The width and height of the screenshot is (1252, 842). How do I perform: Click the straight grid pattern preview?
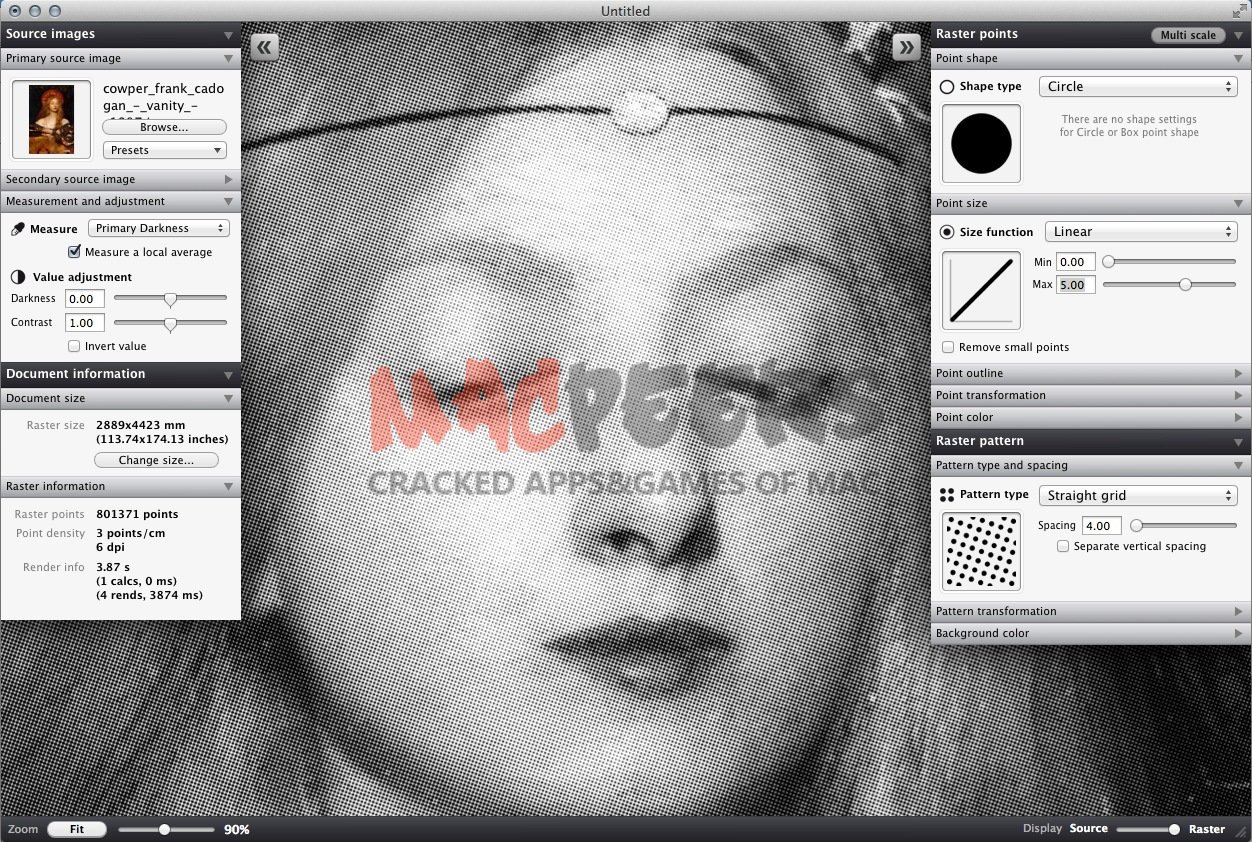(x=981, y=551)
